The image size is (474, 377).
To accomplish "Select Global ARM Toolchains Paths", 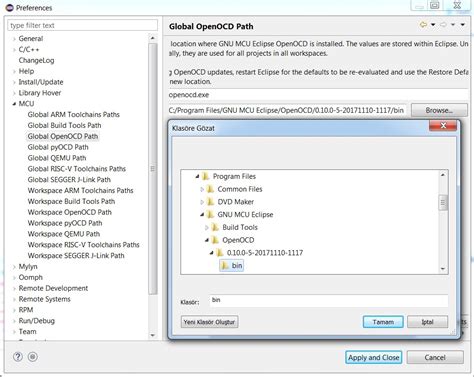I will coord(74,115).
